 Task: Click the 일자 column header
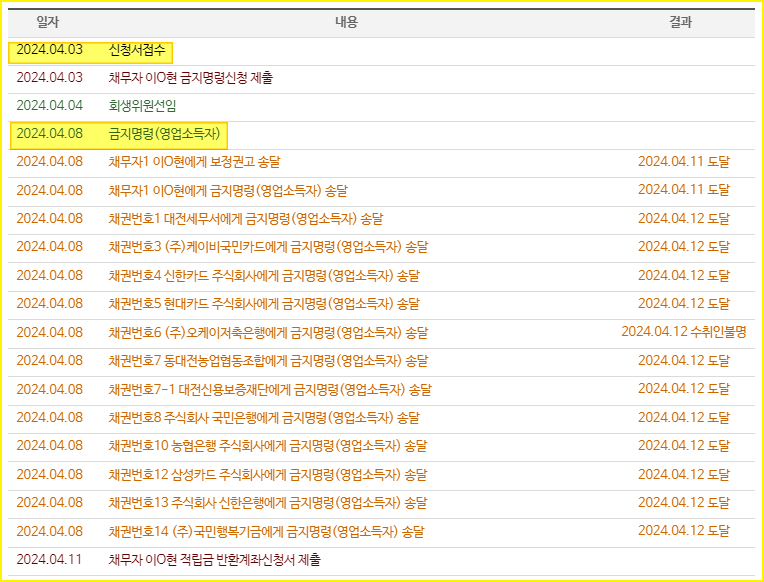click(47, 22)
